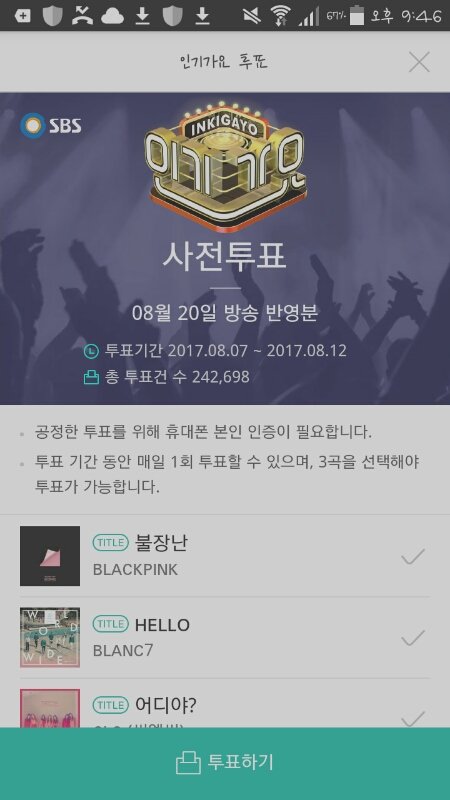Tap the SBS logo
Image resolution: width=450 pixels, height=800 pixels.
[x=51, y=126]
